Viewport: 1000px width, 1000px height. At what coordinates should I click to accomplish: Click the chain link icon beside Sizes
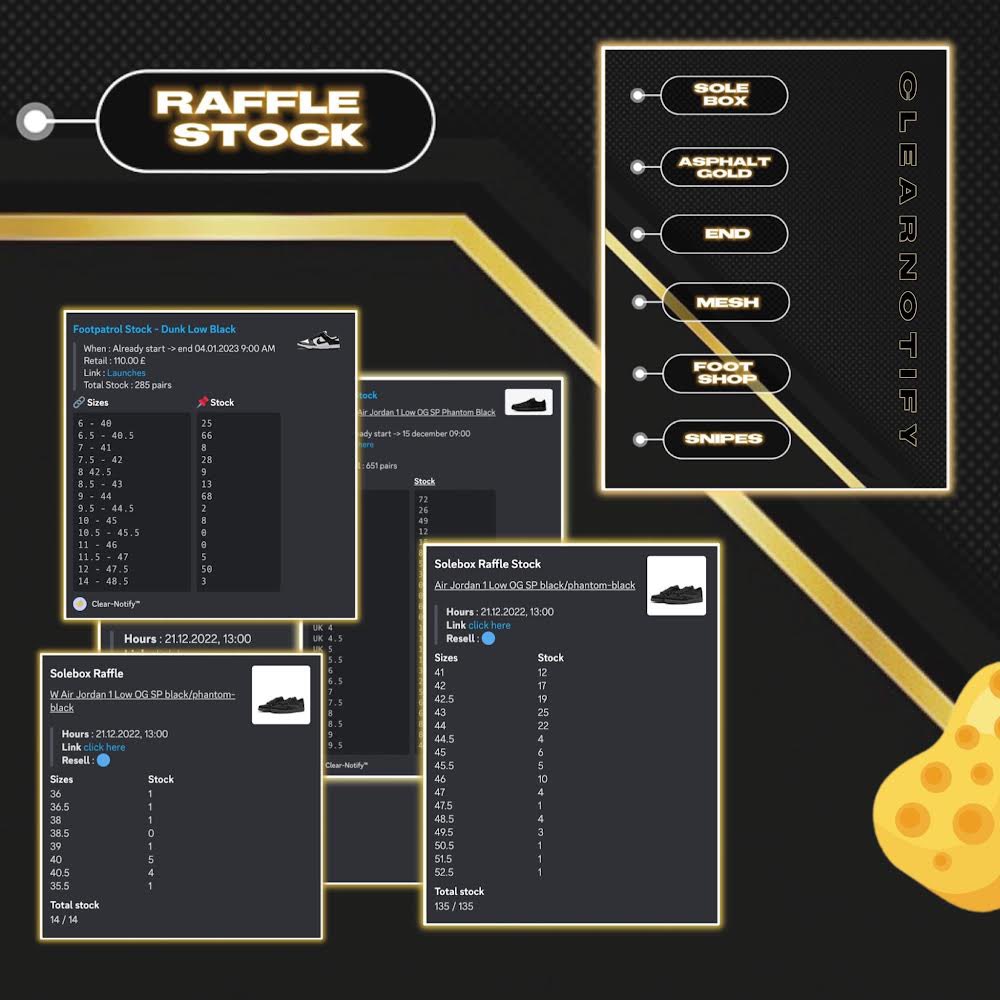tap(78, 402)
